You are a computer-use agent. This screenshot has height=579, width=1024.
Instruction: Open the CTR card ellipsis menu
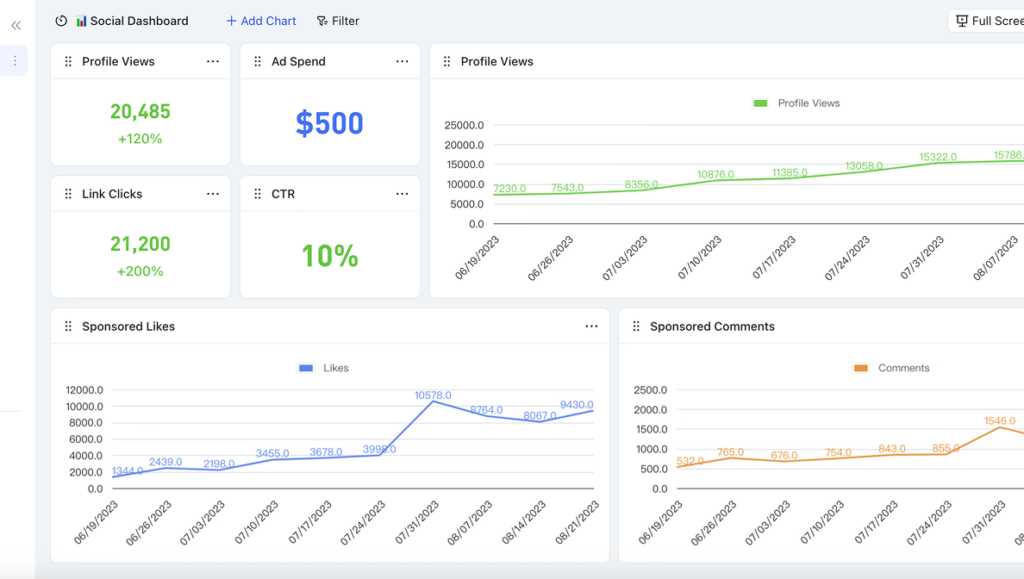402,194
